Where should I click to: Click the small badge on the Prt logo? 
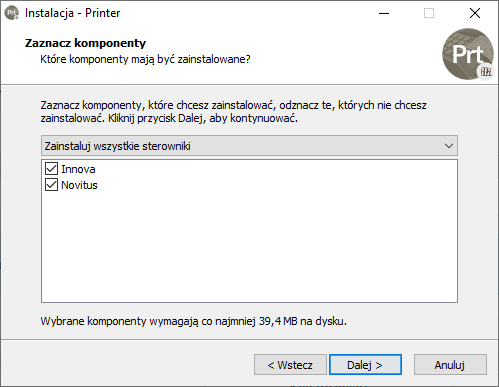click(486, 71)
